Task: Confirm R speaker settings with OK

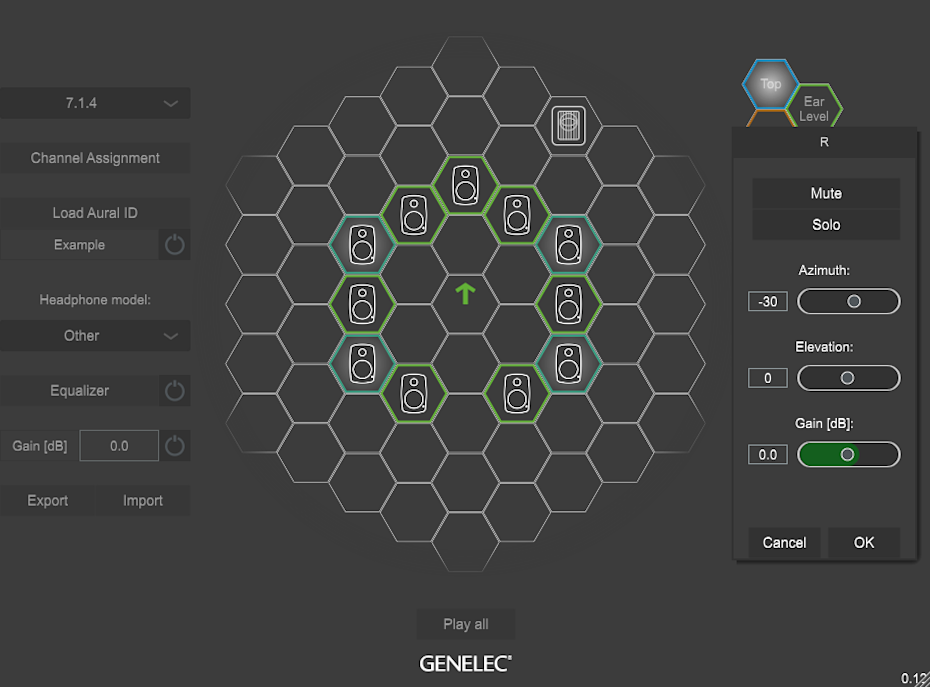Action: pyautogui.click(x=864, y=543)
